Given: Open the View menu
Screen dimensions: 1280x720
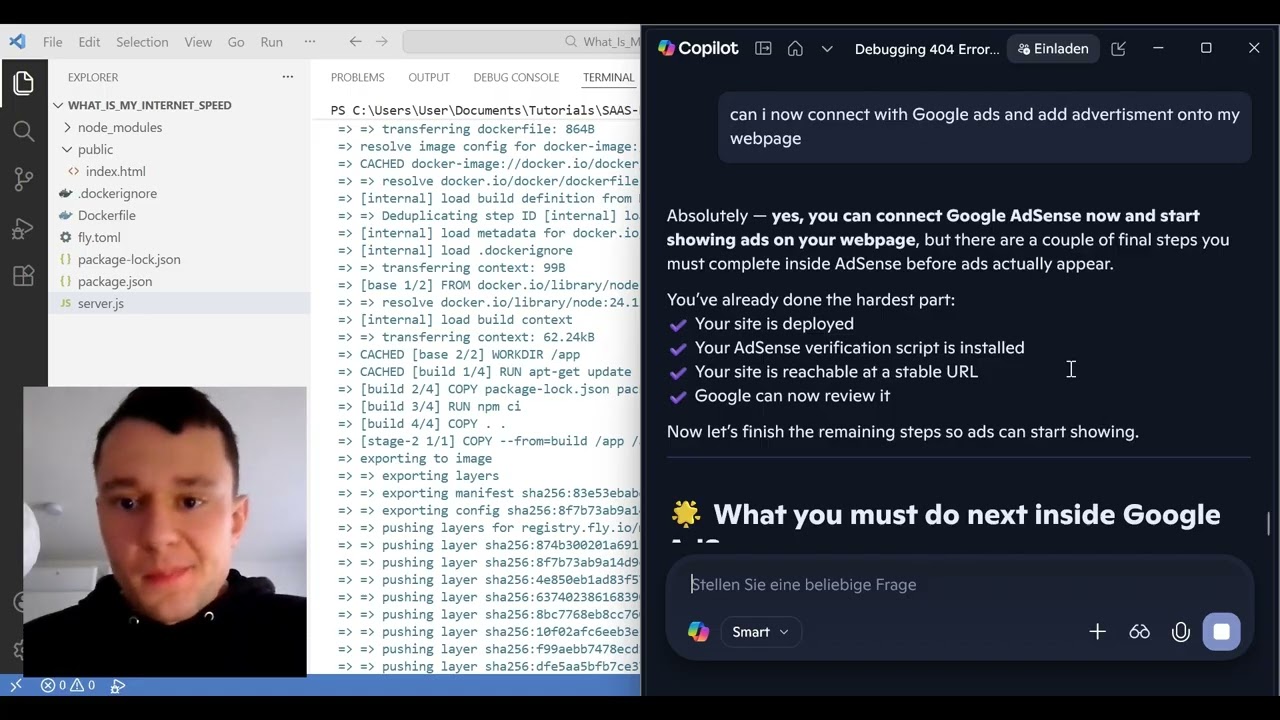Looking at the screenshot, I should pyautogui.click(x=198, y=42).
